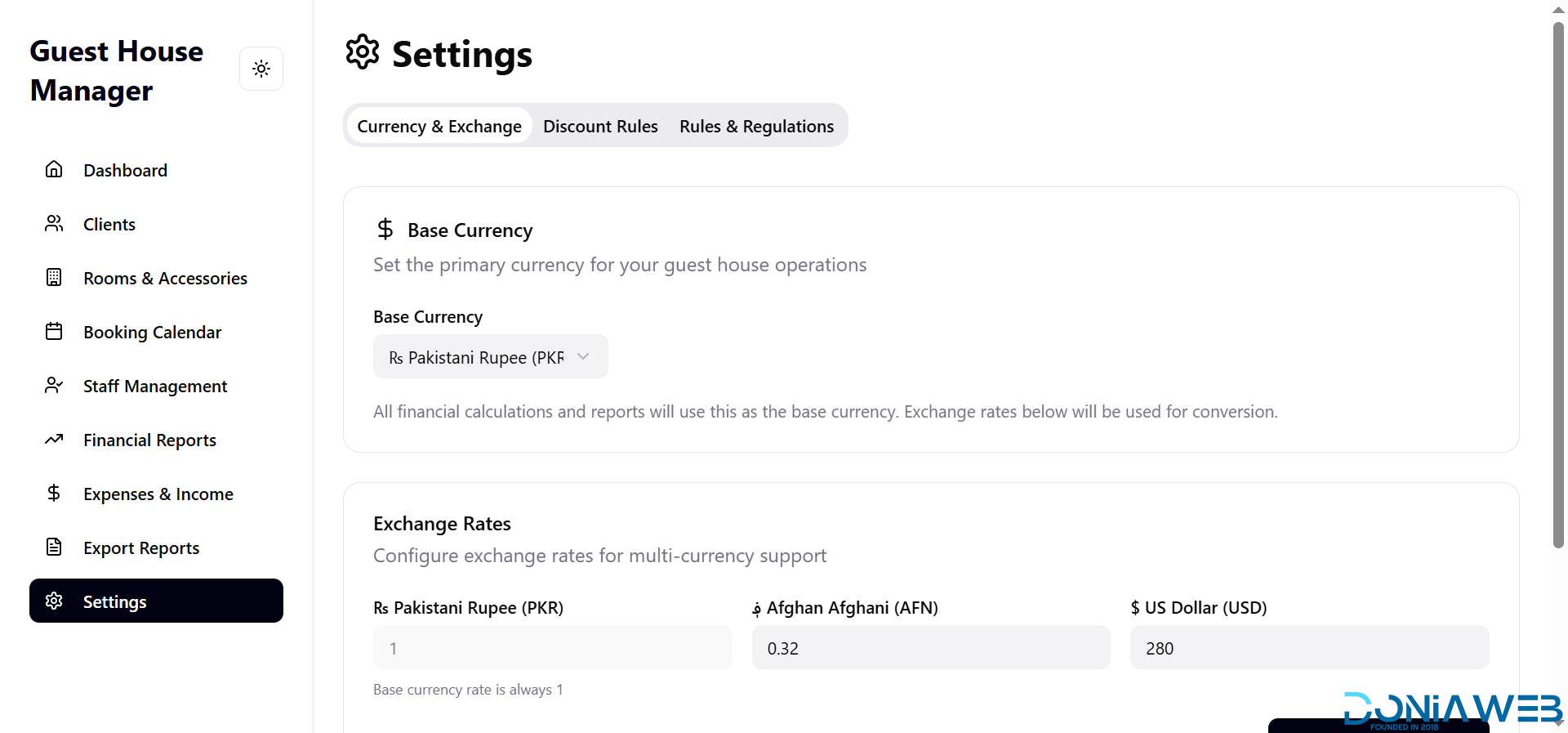Click the Afghan Afghani rate field

930,648
